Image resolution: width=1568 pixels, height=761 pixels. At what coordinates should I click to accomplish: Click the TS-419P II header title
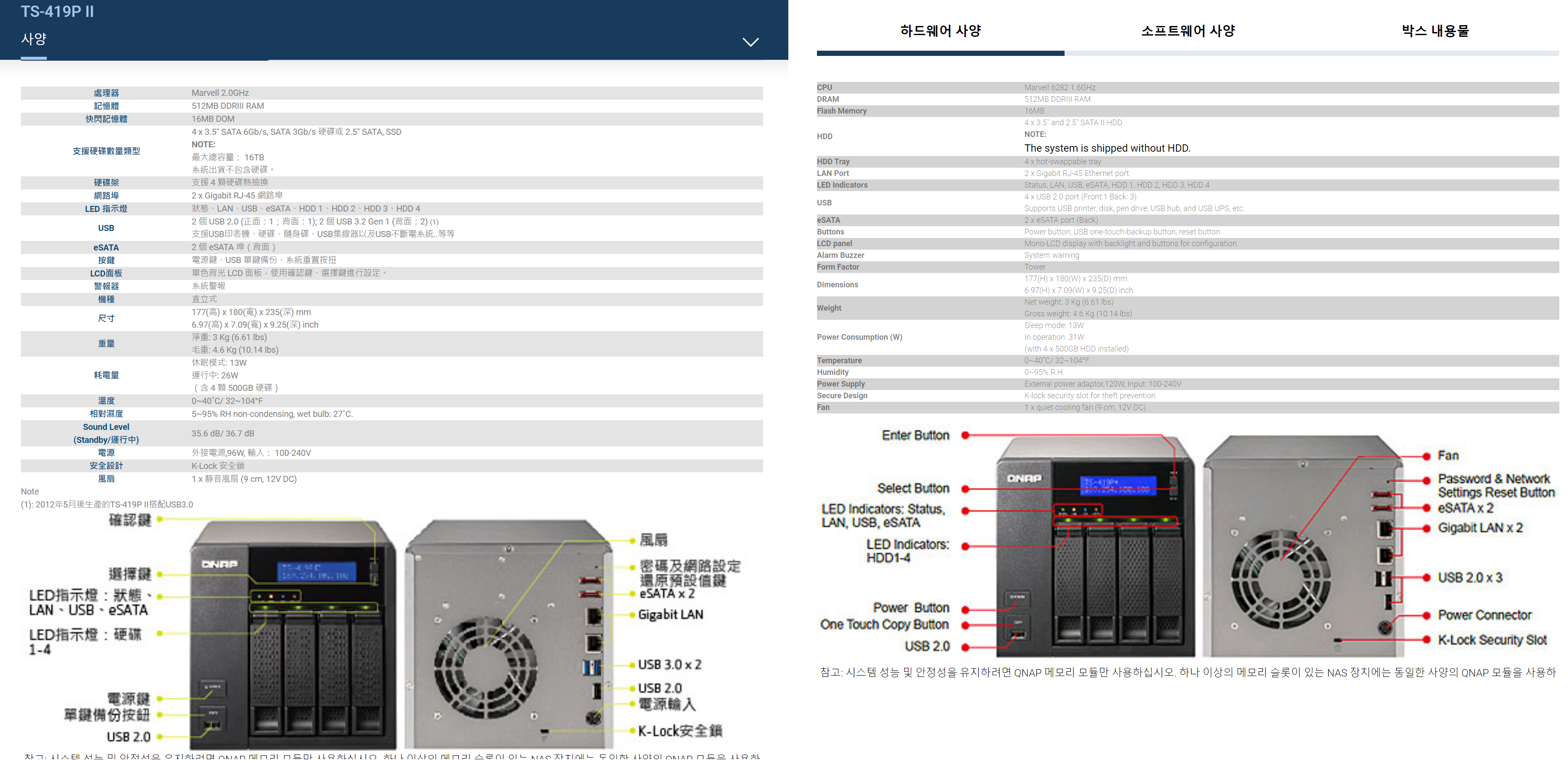57,12
